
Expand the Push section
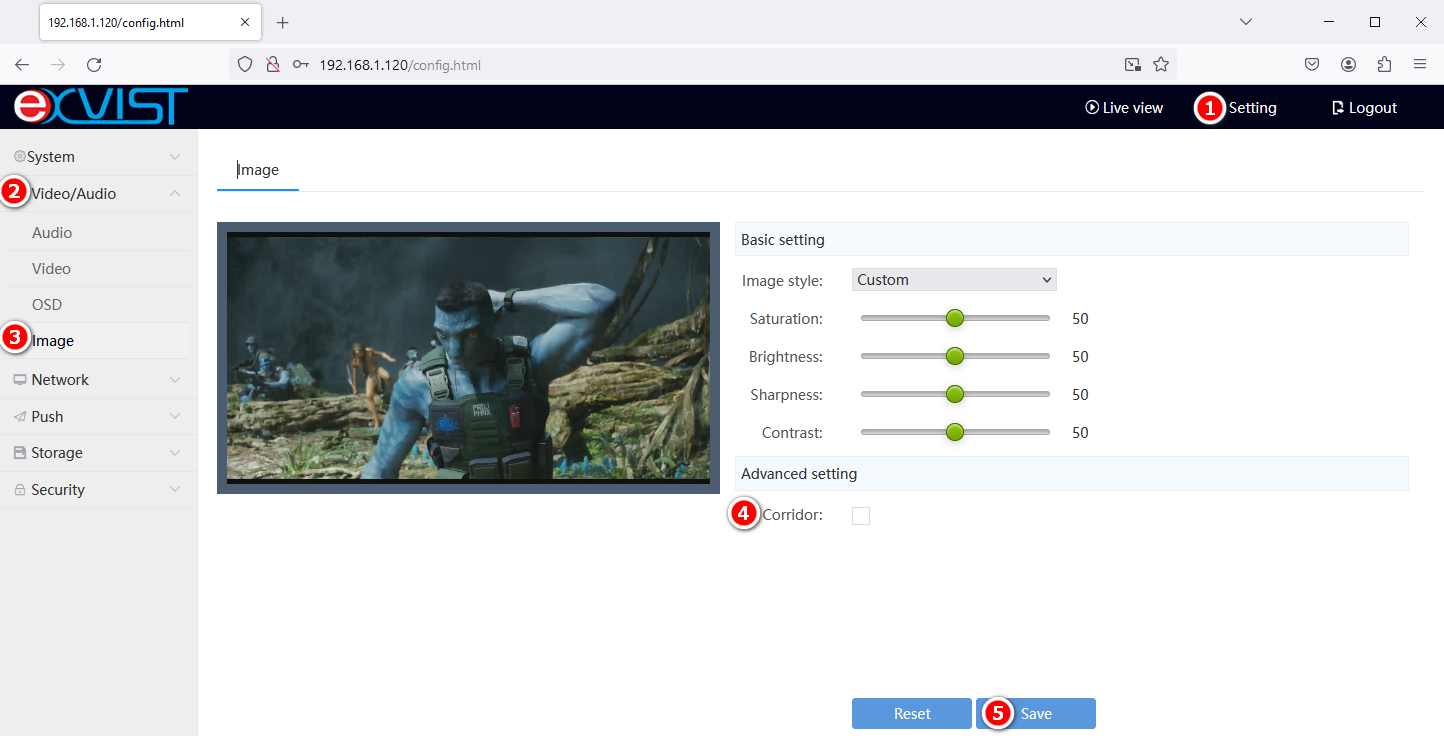click(x=98, y=417)
